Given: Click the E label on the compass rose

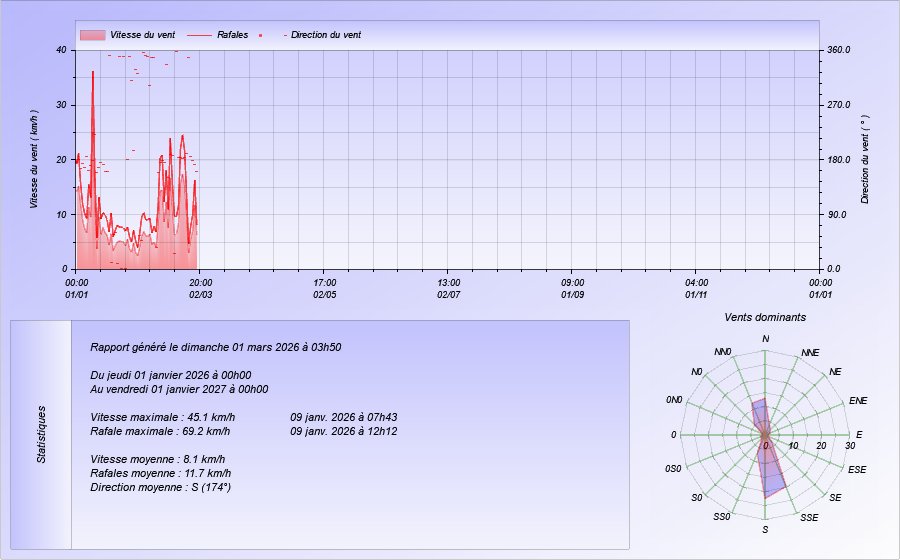Looking at the screenshot, I should tap(858, 435).
